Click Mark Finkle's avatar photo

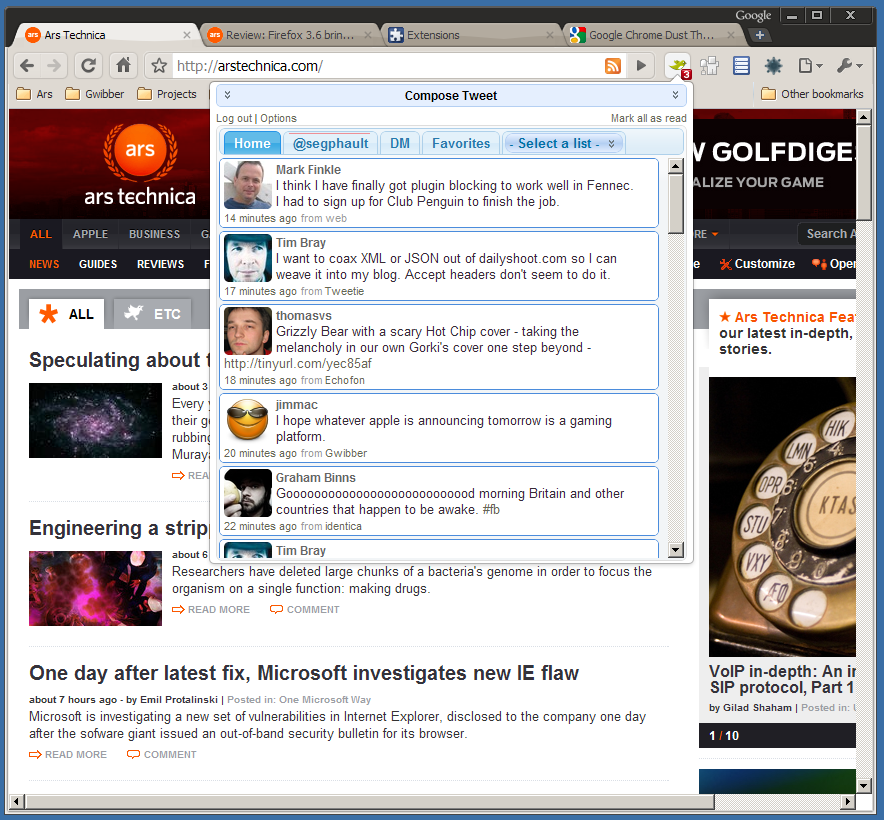coord(247,185)
